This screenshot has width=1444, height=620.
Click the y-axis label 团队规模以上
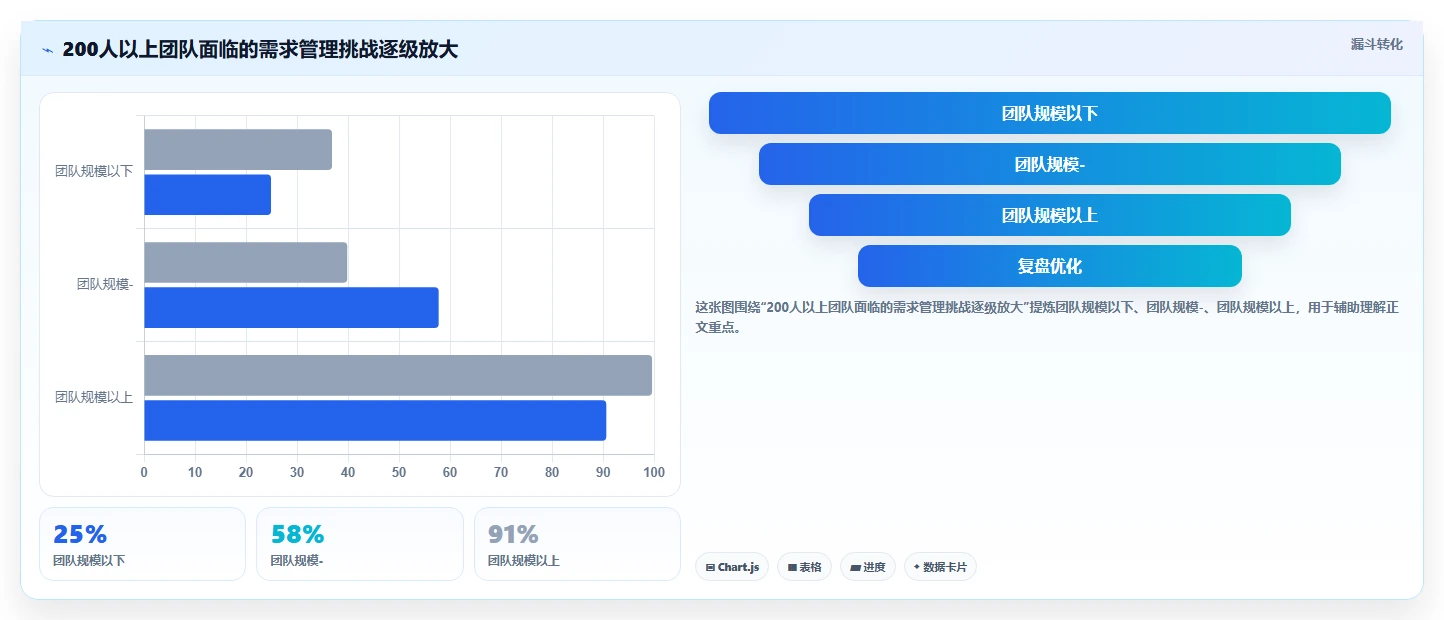coord(94,397)
